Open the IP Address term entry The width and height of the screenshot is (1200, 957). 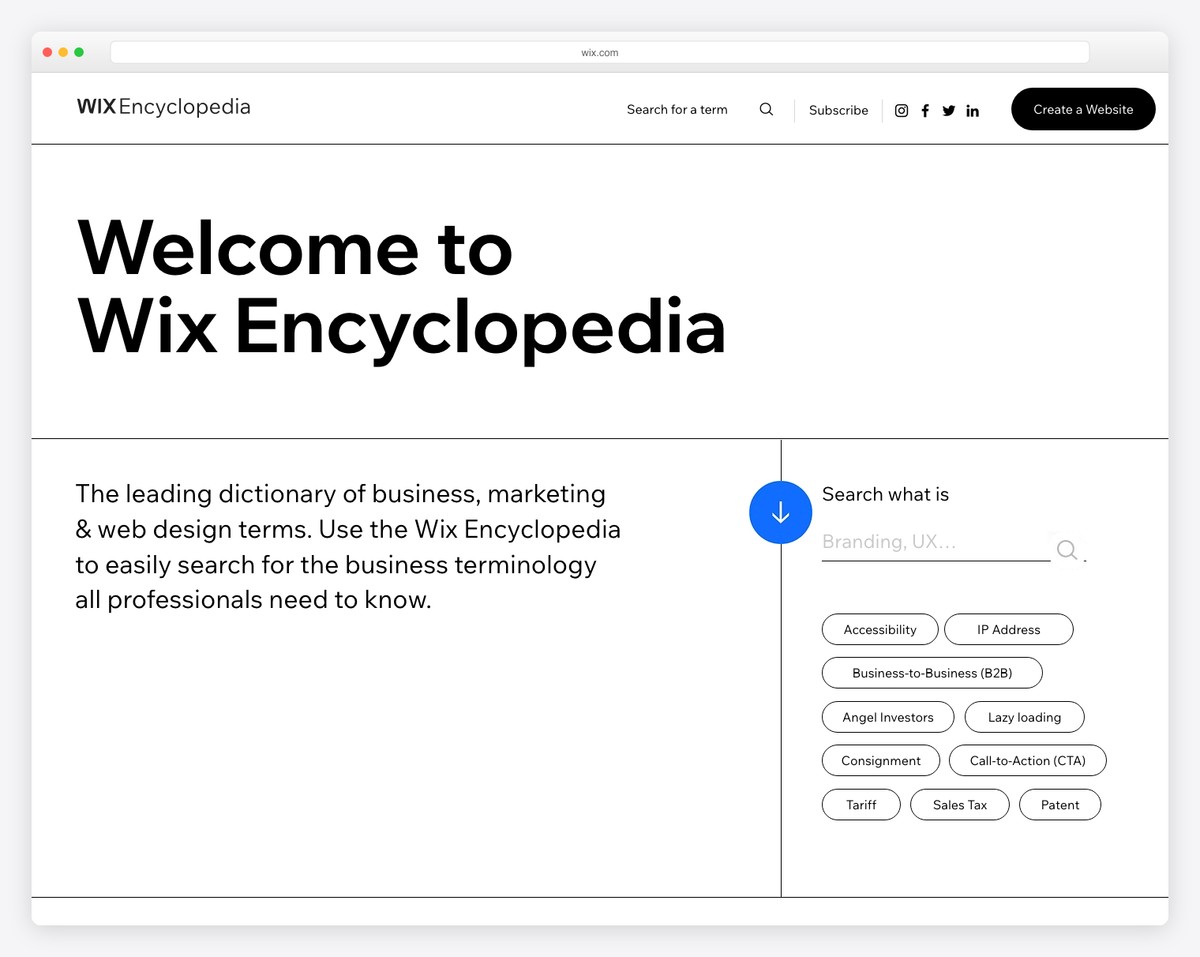pos(1008,629)
